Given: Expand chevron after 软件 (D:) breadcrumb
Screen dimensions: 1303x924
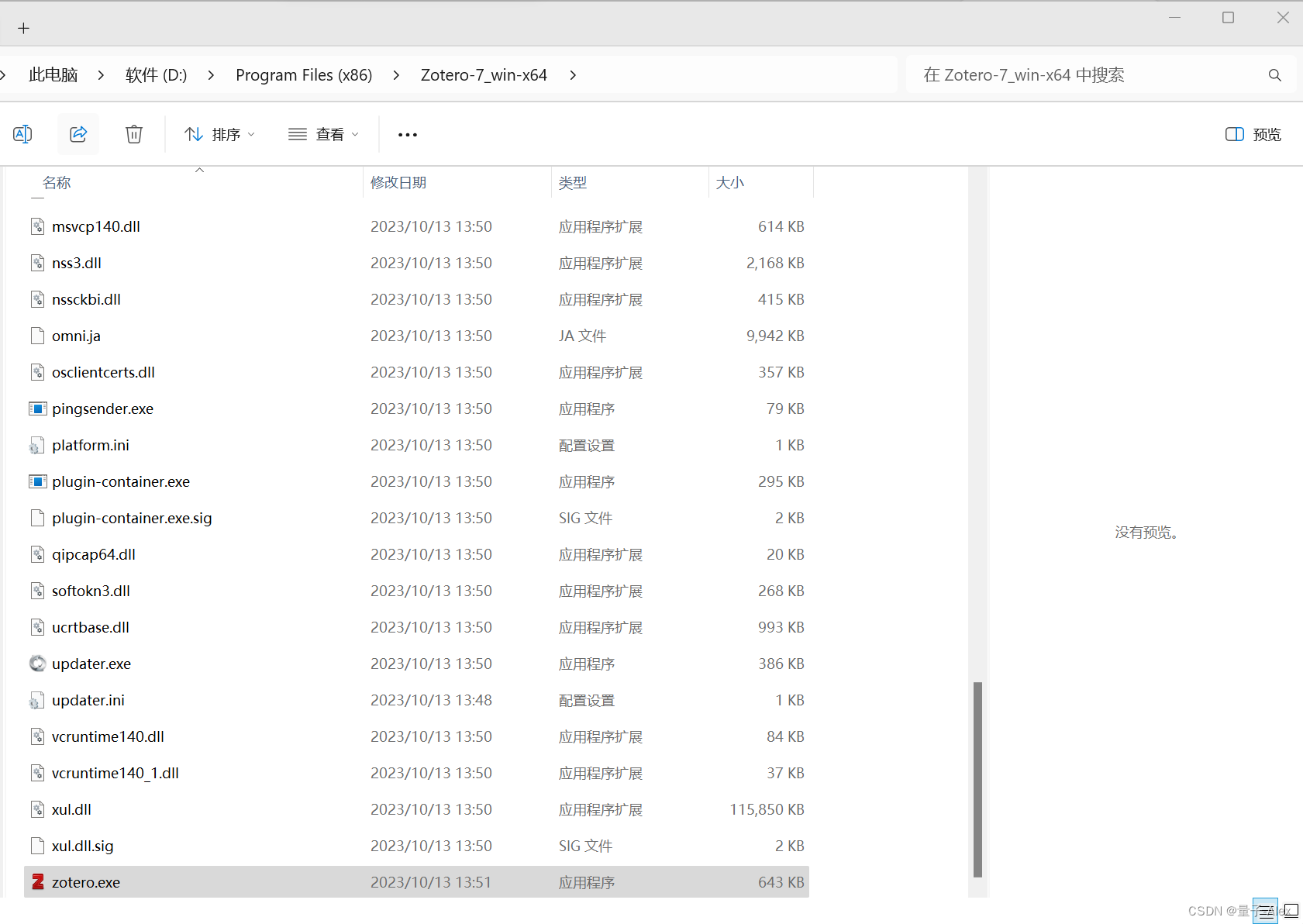Looking at the screenshot, I should pos(211,75).
